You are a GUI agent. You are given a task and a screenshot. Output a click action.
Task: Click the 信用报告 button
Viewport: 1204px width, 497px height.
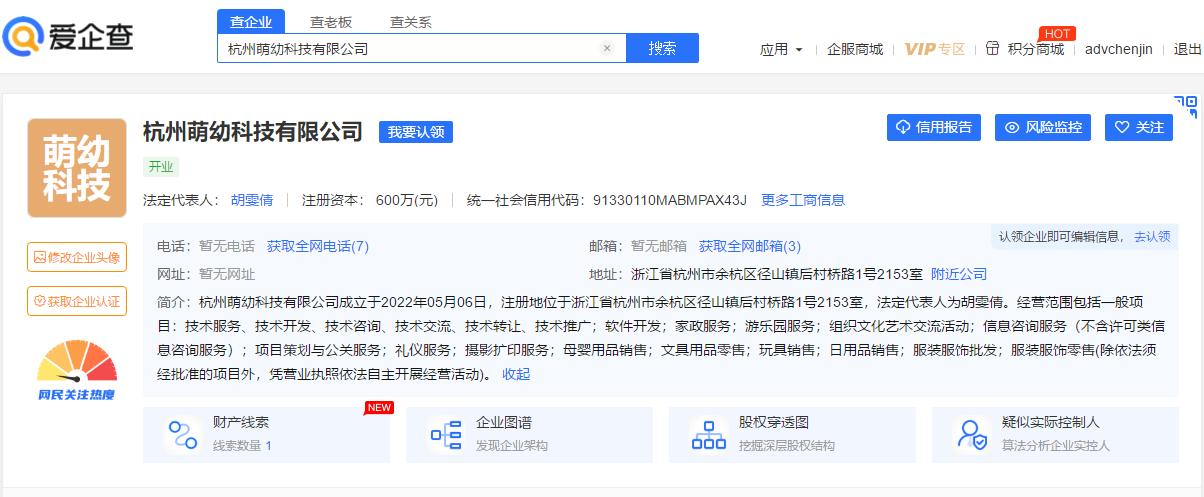934,127
